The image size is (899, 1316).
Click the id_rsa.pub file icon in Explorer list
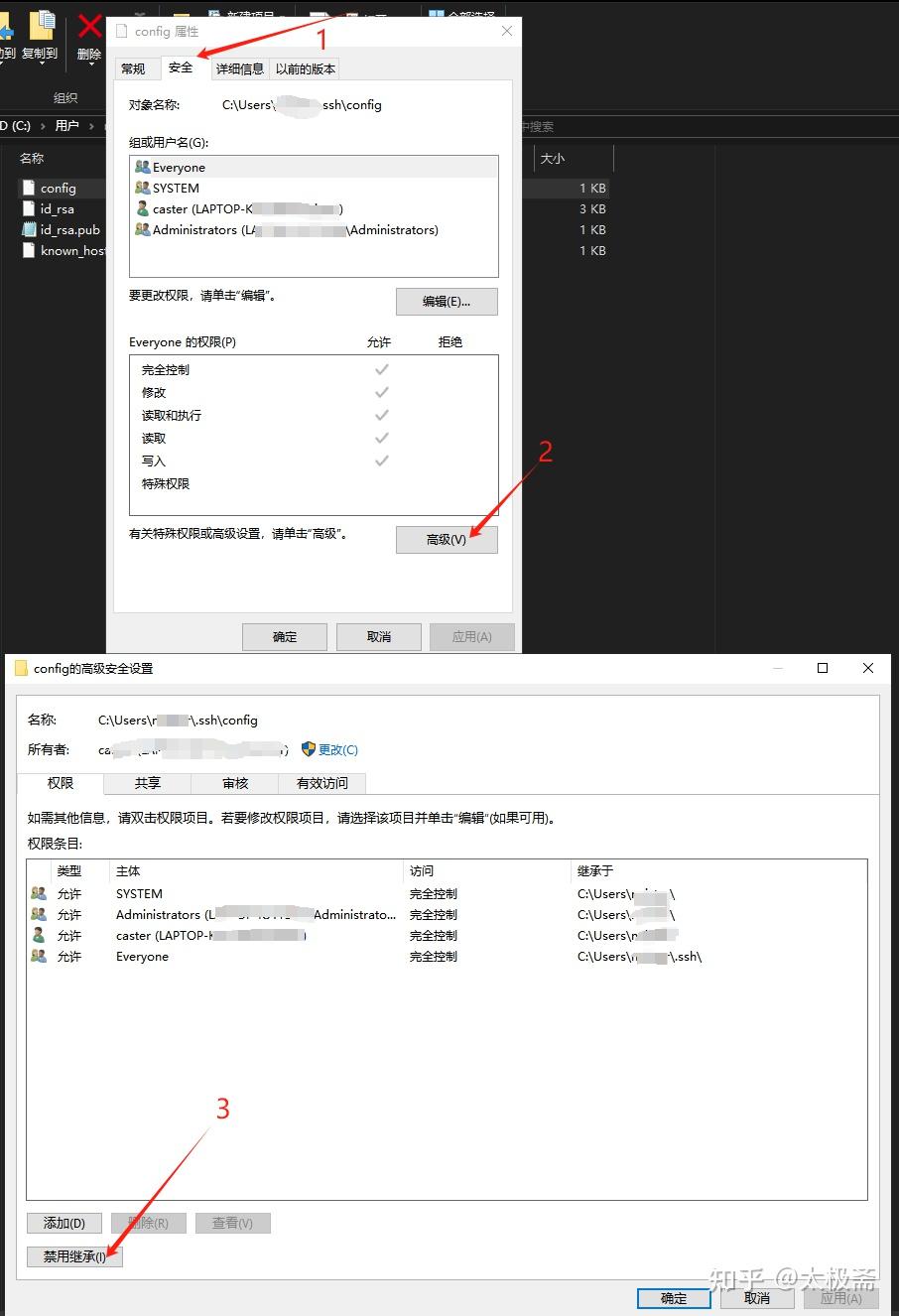point(29,229)
